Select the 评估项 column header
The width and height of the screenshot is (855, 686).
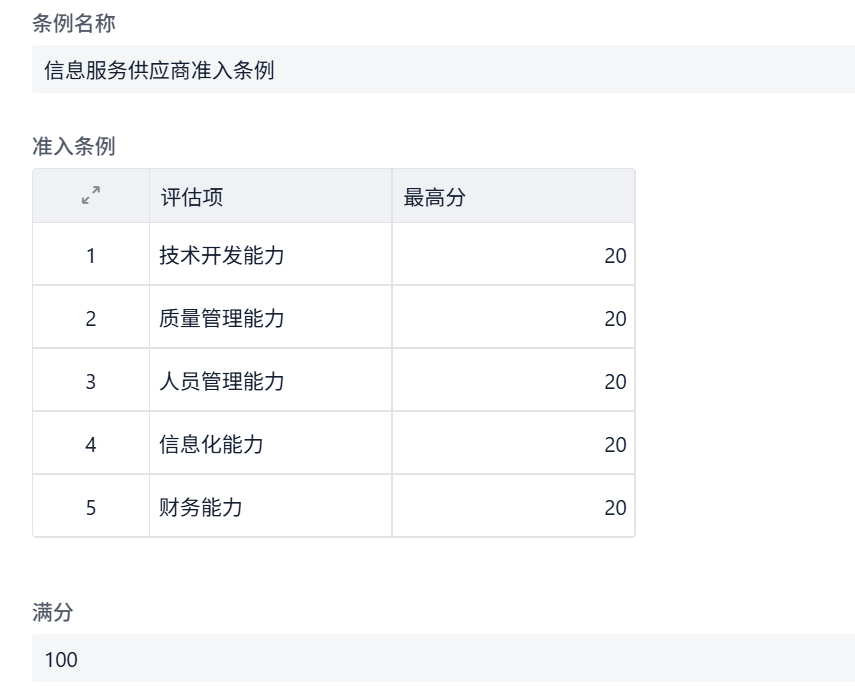270,197
